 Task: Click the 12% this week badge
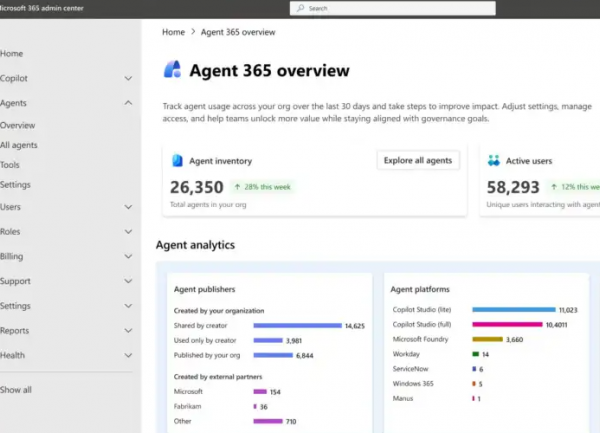574,187
